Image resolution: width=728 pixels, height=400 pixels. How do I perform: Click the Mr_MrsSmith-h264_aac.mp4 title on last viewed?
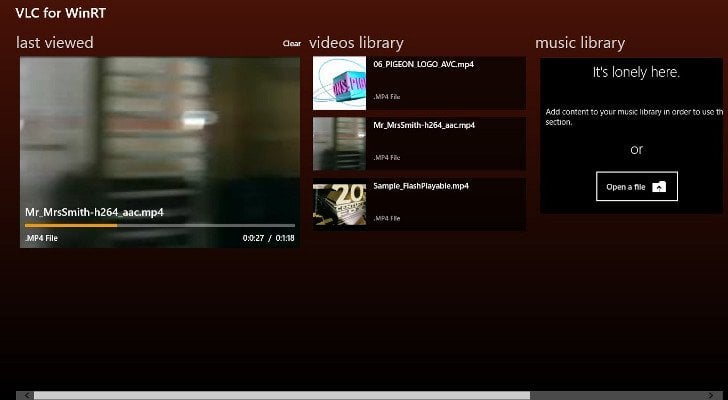click(x=94, y=213)
